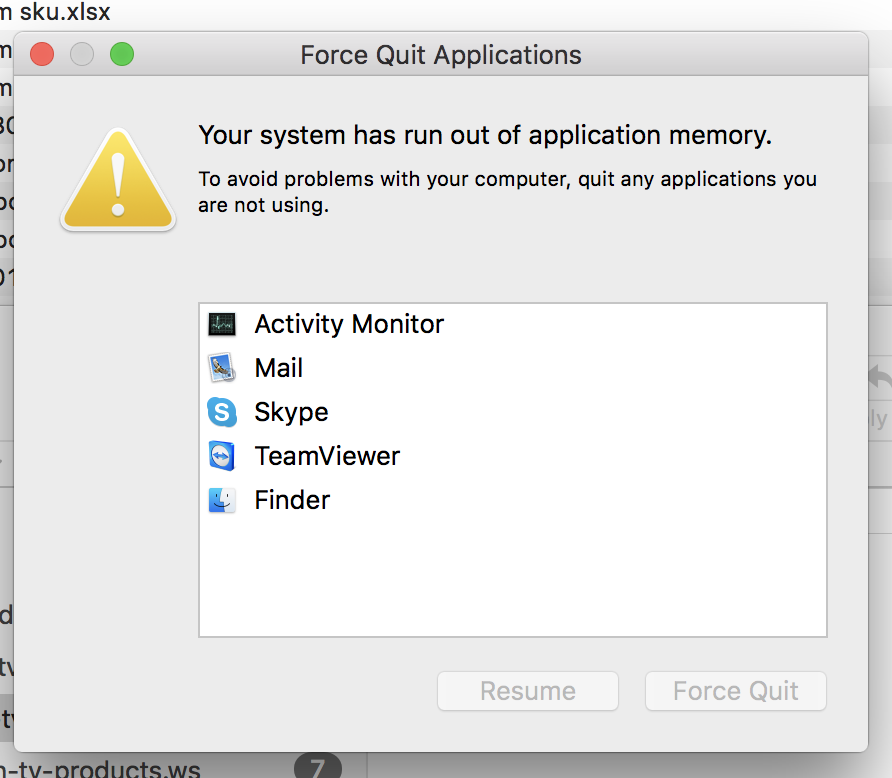This screenshot has width=892, height=778.
Task: Select the "Activity Monitor" name in the list
Action: tap(349, 324)
